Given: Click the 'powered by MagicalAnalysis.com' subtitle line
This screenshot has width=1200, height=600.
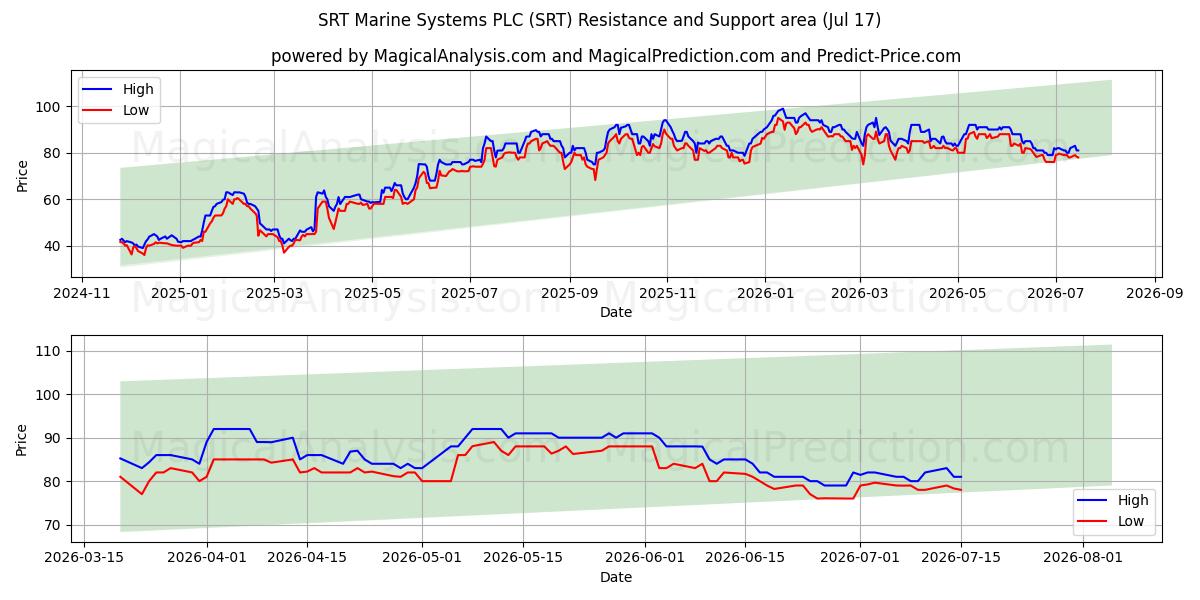Looking at the screenshot, I should pyautogui.click(x=615, y=56).
